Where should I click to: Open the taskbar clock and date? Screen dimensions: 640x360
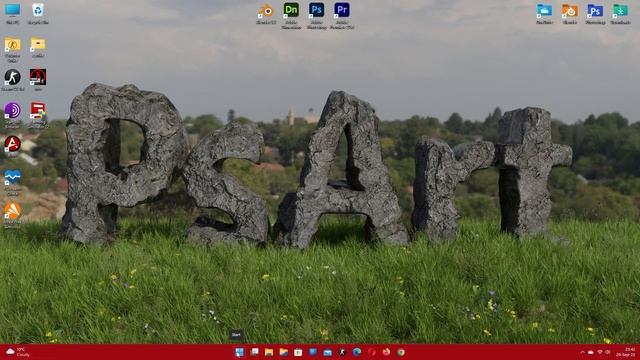[x=626, y=352]
